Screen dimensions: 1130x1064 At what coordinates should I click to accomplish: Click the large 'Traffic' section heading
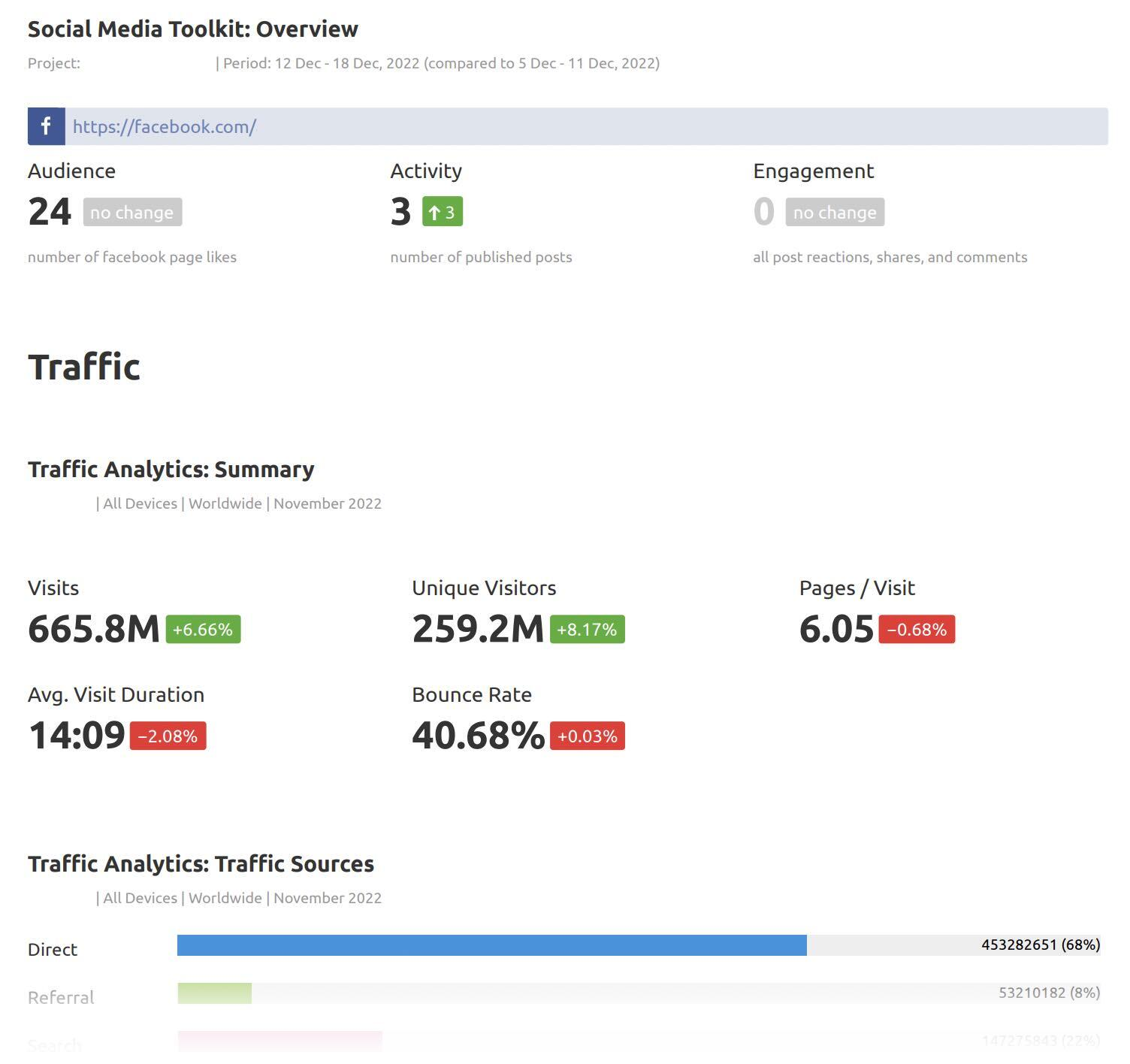point(83,366)
